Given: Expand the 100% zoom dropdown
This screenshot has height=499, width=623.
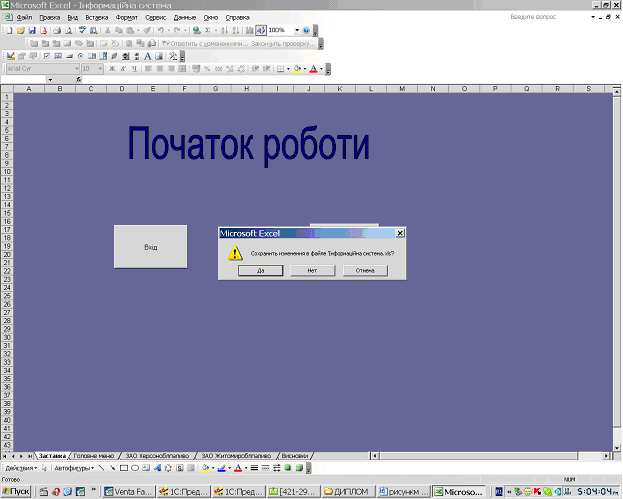Looking at the screenshot, I should pyautogui.click(x=296, y=31).
